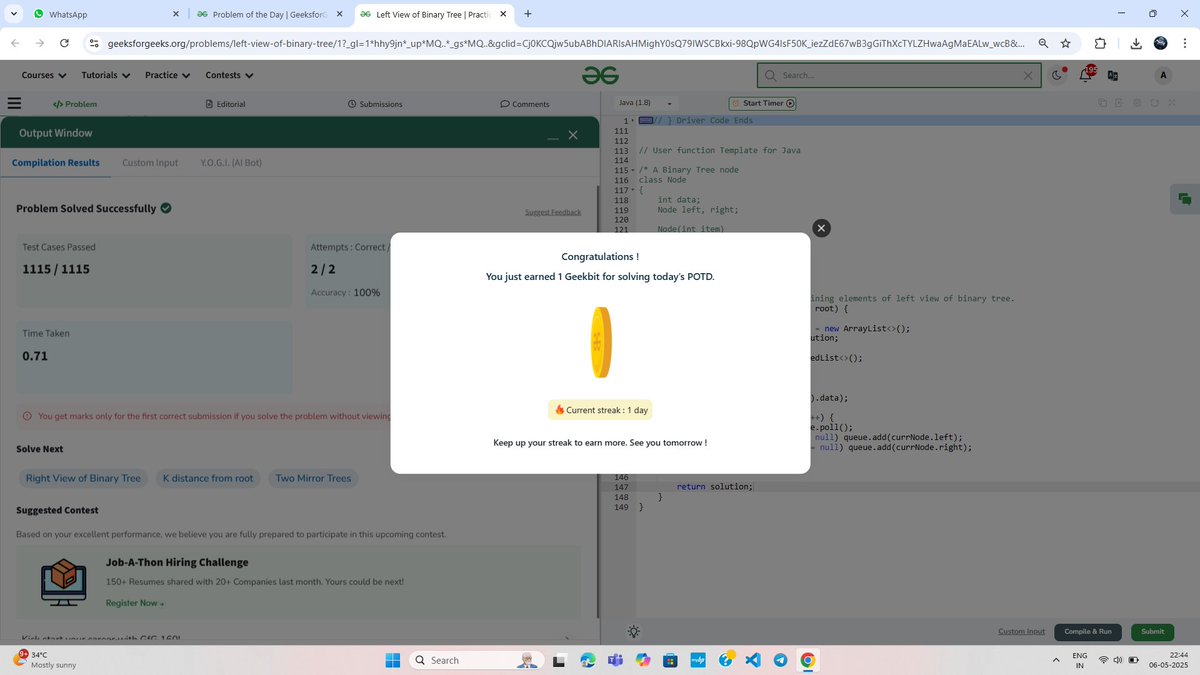1200x675 pixels.
Task: Open the Java (1.8) language dropdown
Action: (645, 103)
